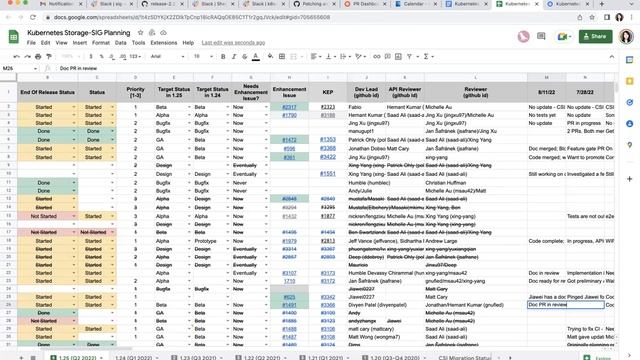The image size is (640, 360).
Task: Open text wrapping dropdown
Action: tap(345, 56)
